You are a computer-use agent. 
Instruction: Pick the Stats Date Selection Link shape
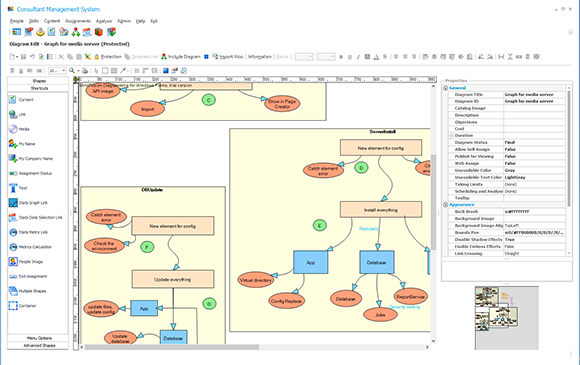tap(36, 217)
